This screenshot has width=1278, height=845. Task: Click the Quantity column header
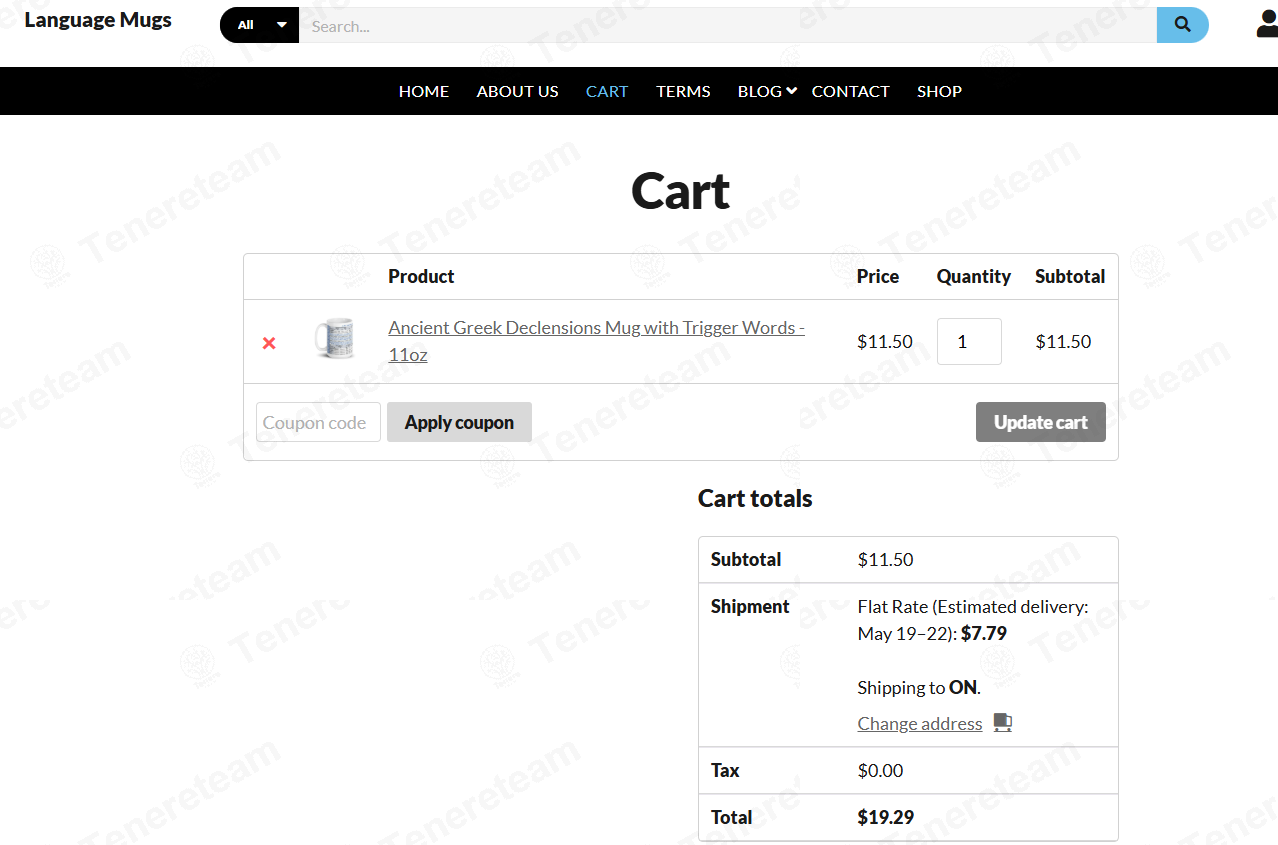[974, 276]
